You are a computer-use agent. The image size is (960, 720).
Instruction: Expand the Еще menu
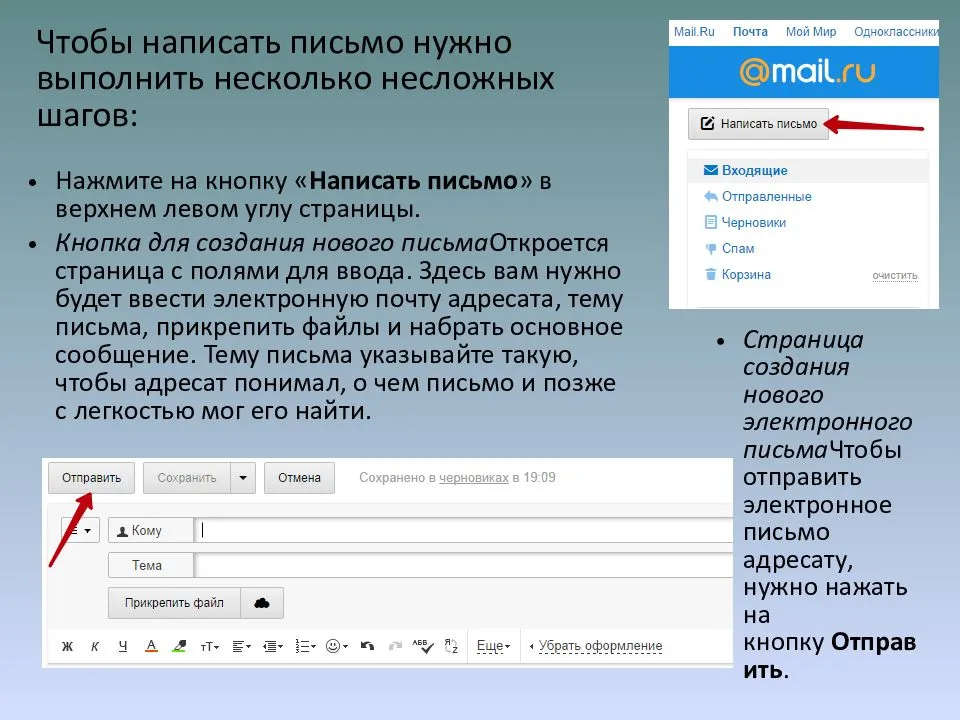(x=493, y=646)
